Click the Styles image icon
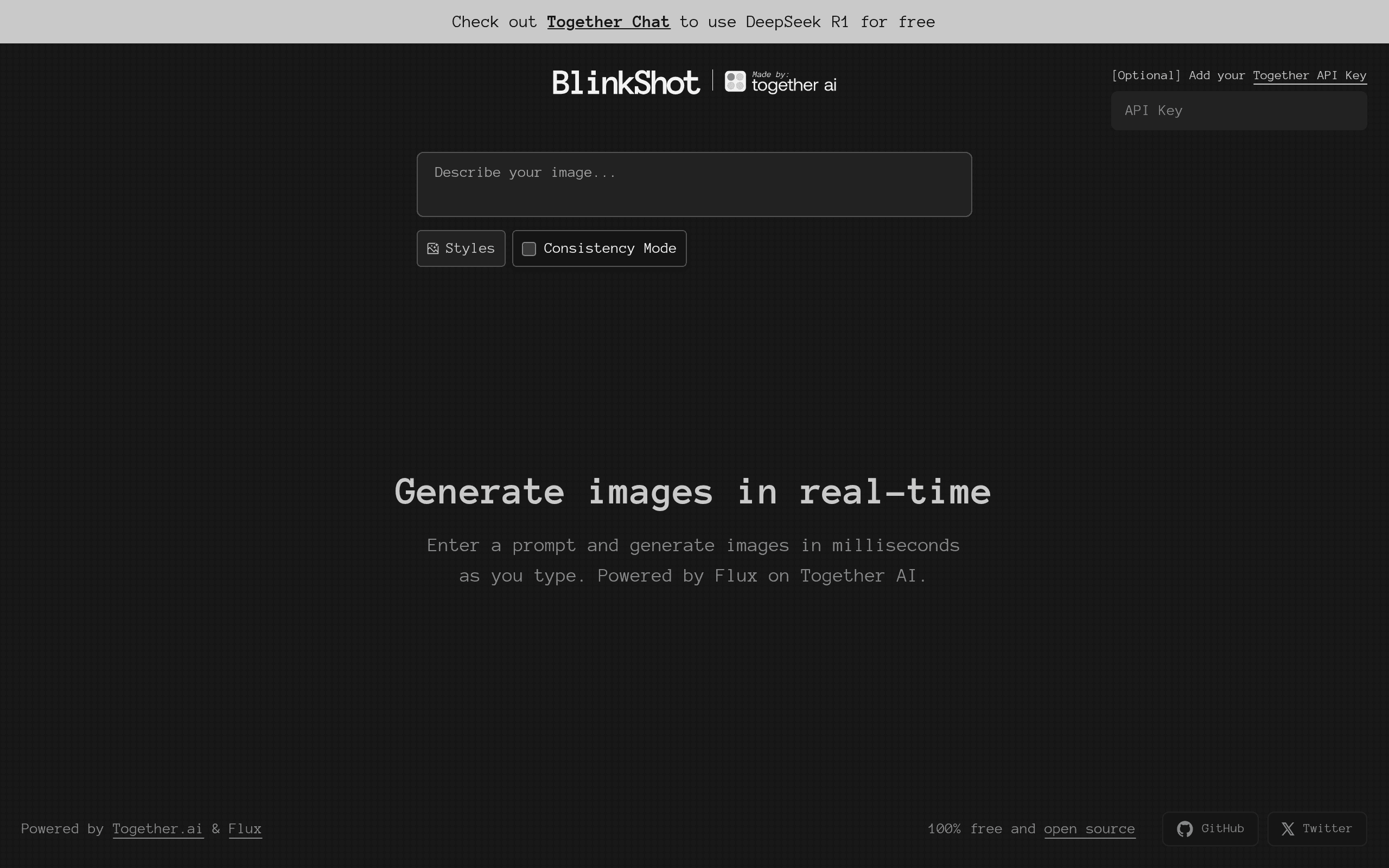 click(x=433, y=248)
